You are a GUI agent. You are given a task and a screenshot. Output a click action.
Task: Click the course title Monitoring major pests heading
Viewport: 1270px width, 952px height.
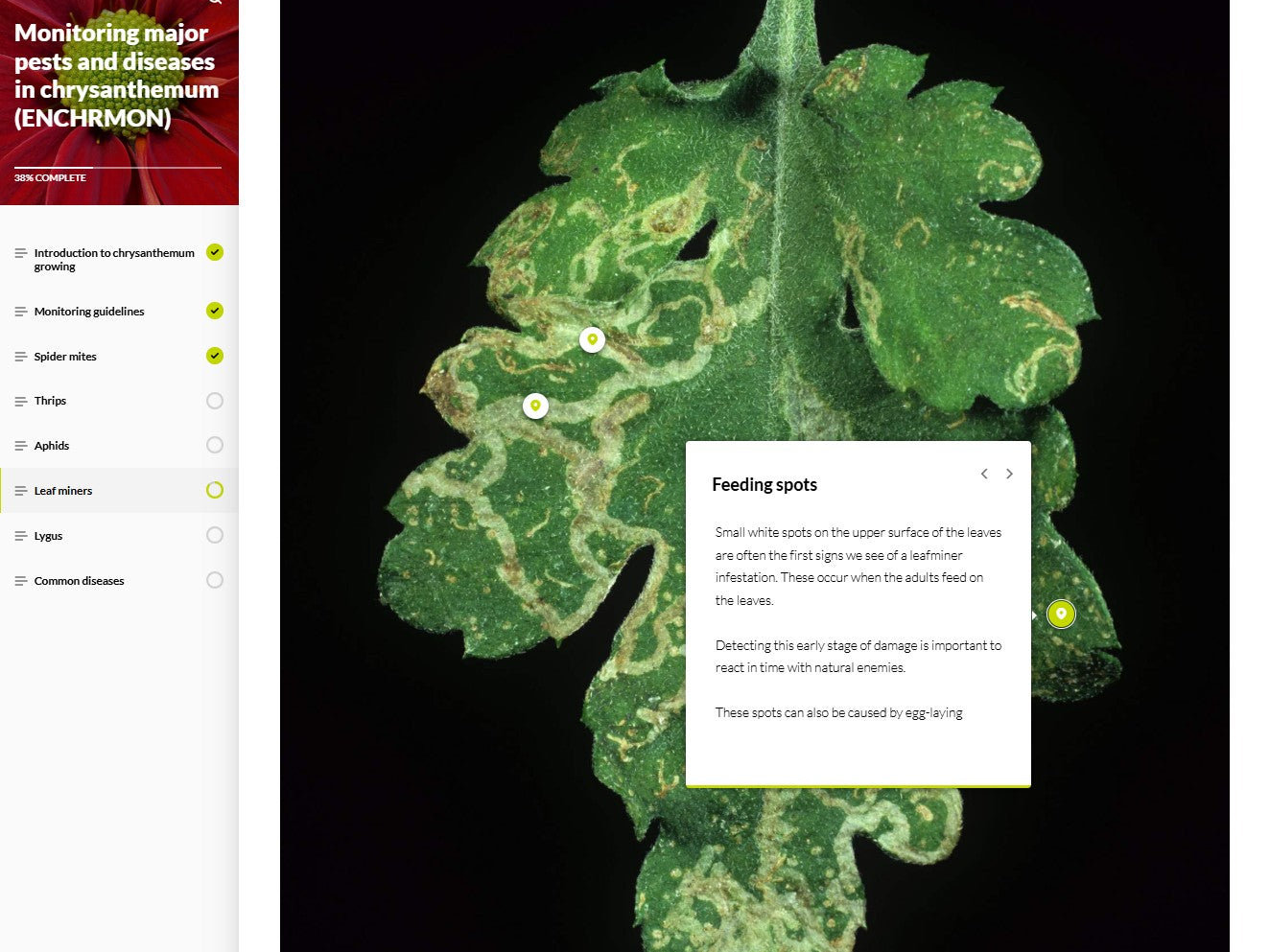point(116,76)
